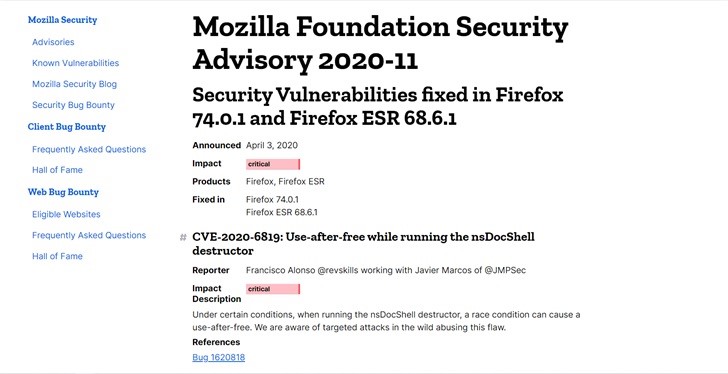728x374 pixels.
Task: Open Security Bug Bounty link
Action: 73,105
